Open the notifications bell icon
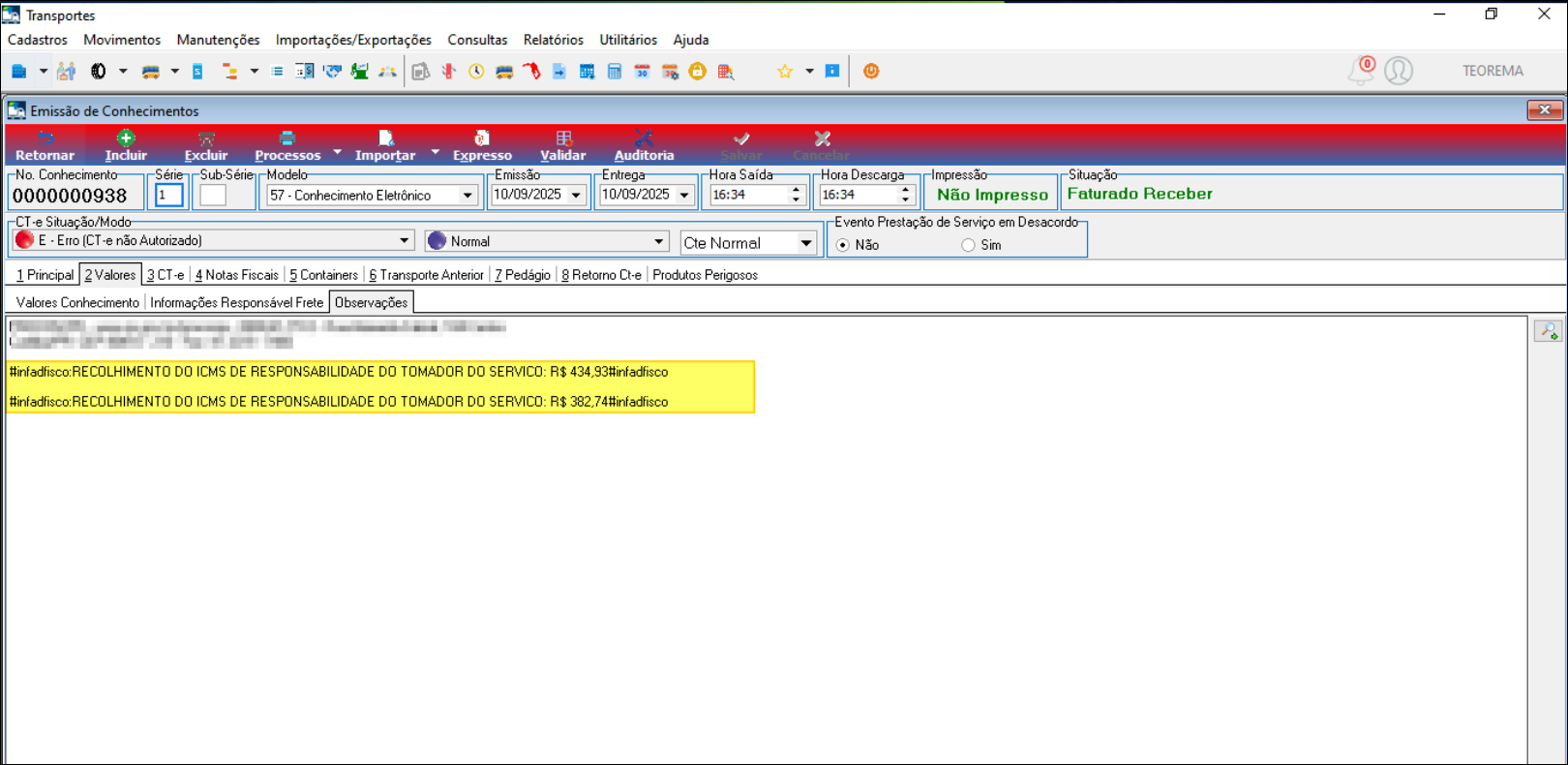The image size is (1568, 765). pyautogui.click(x=1361, y=71)
